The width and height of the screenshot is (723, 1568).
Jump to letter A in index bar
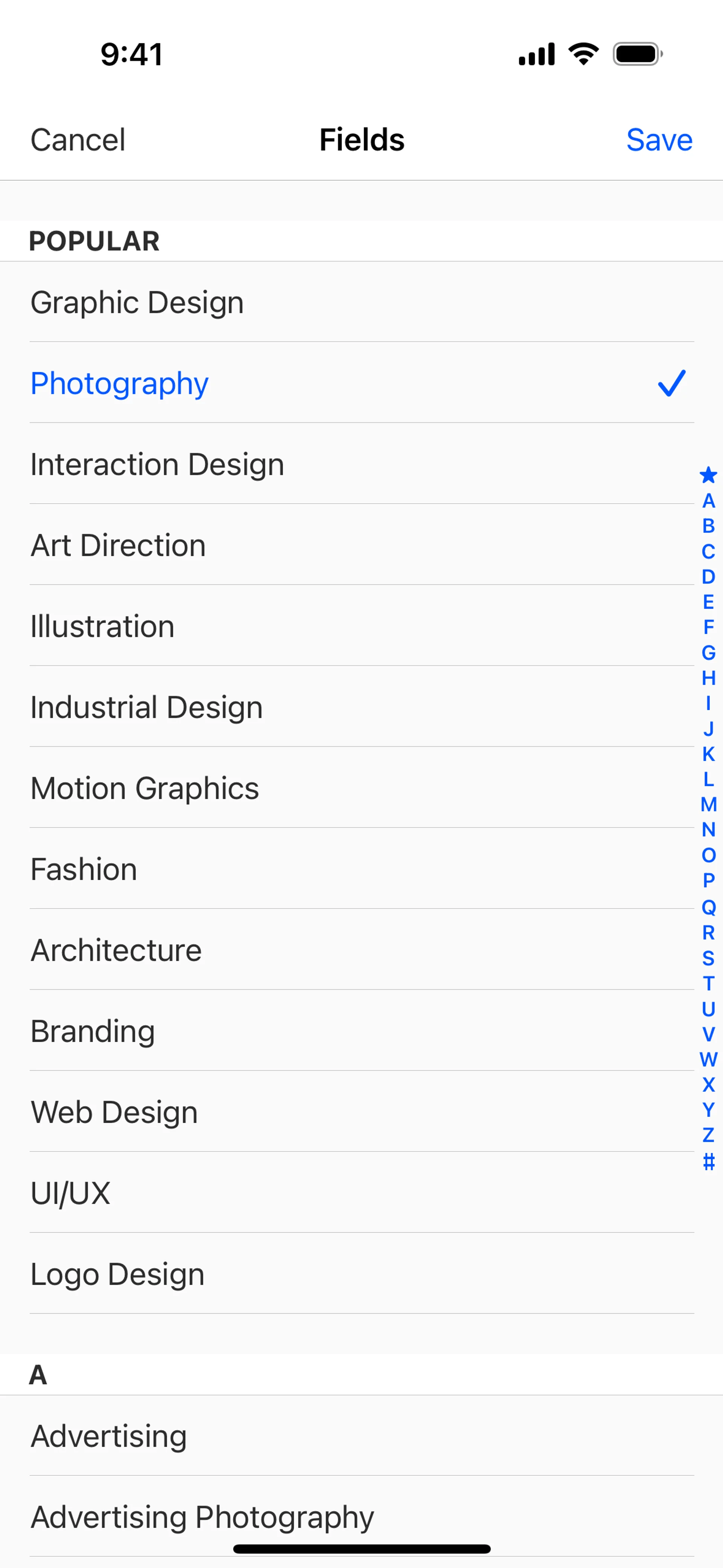coord(708,501)
